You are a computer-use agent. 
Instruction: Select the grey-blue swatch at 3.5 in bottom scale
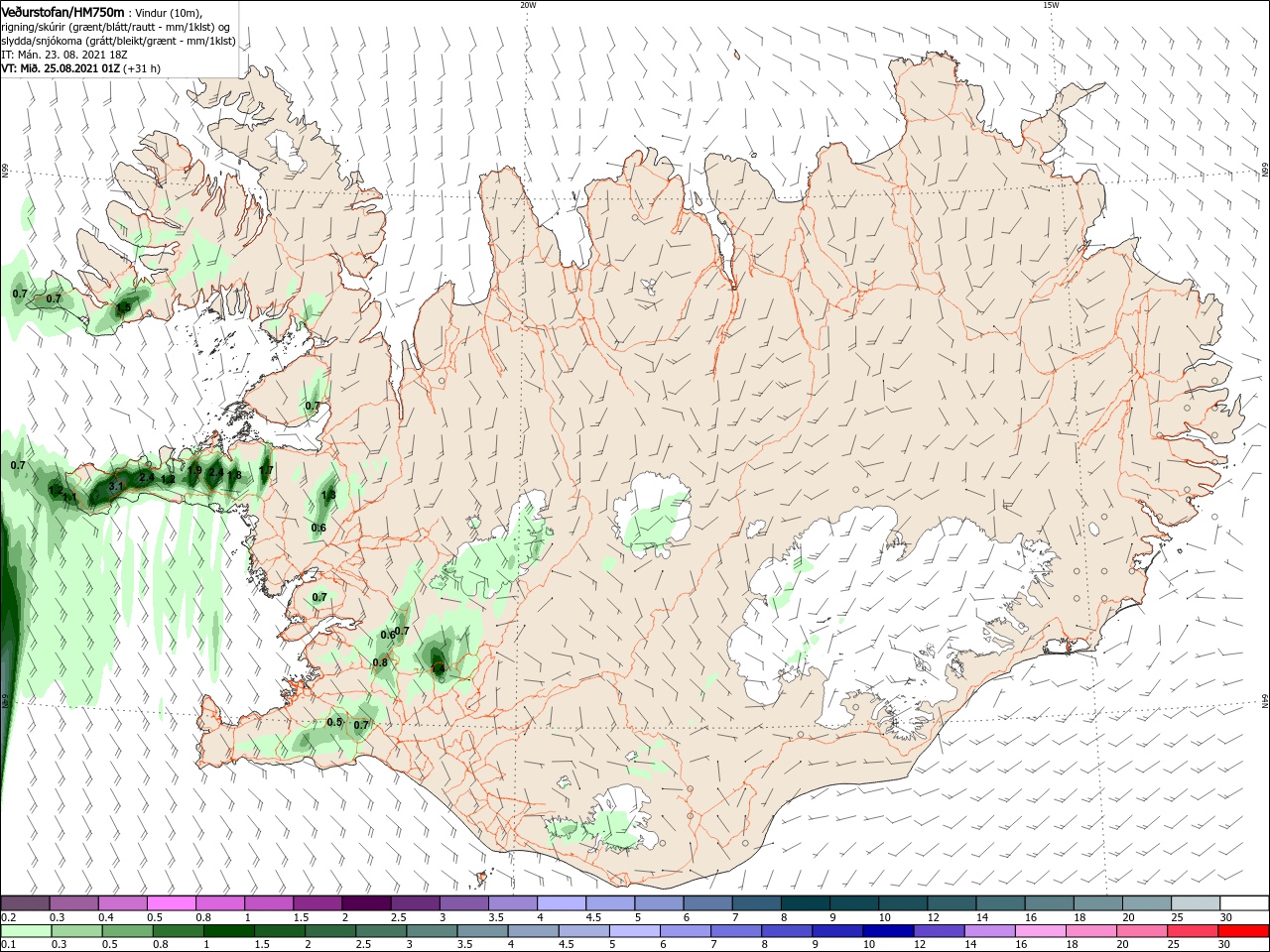482,931
